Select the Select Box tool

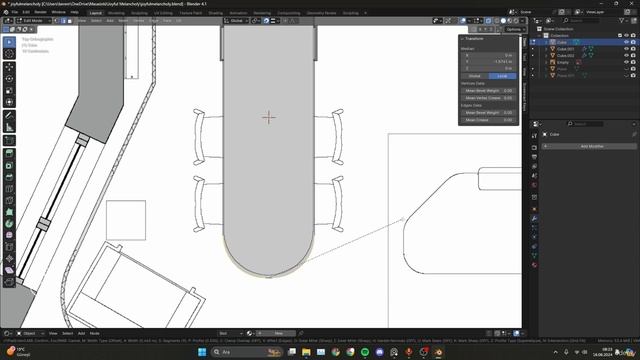click(9, 42)
